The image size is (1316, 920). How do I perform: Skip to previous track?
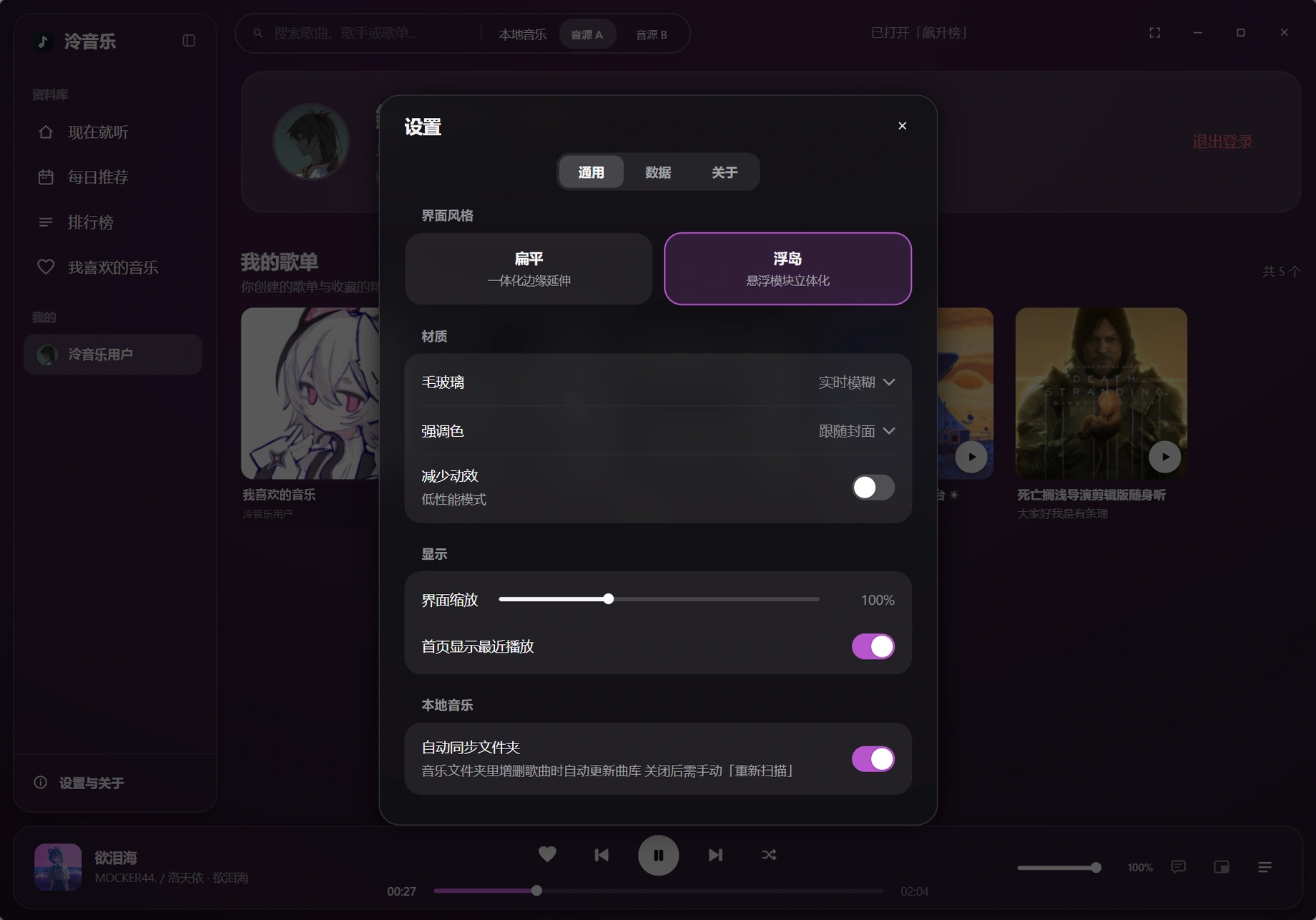pos(601,854)
